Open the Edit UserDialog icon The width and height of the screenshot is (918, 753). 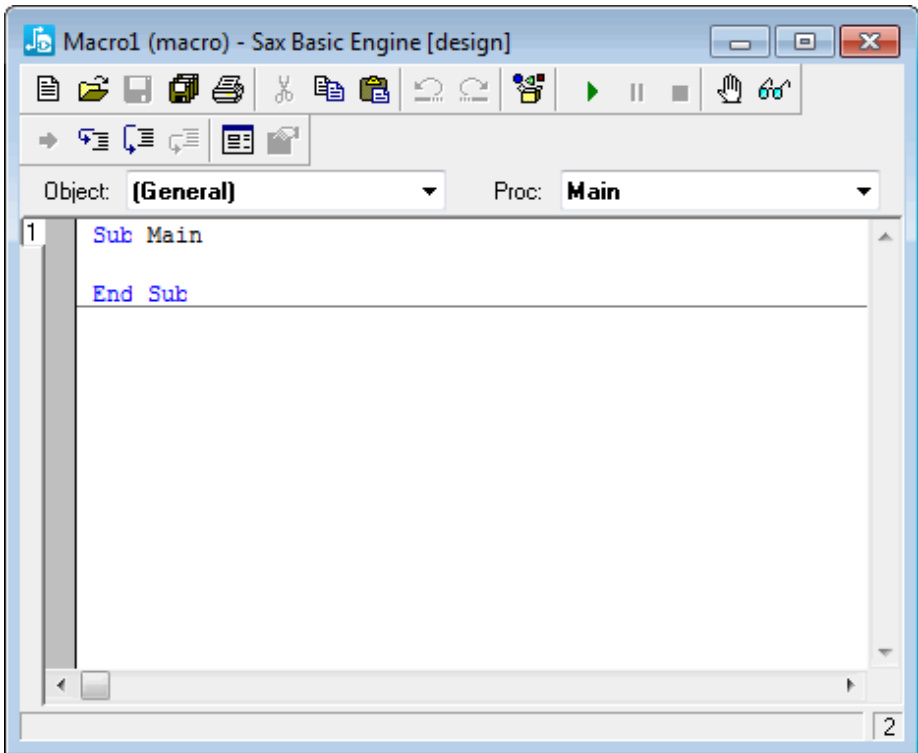(238, 141)
